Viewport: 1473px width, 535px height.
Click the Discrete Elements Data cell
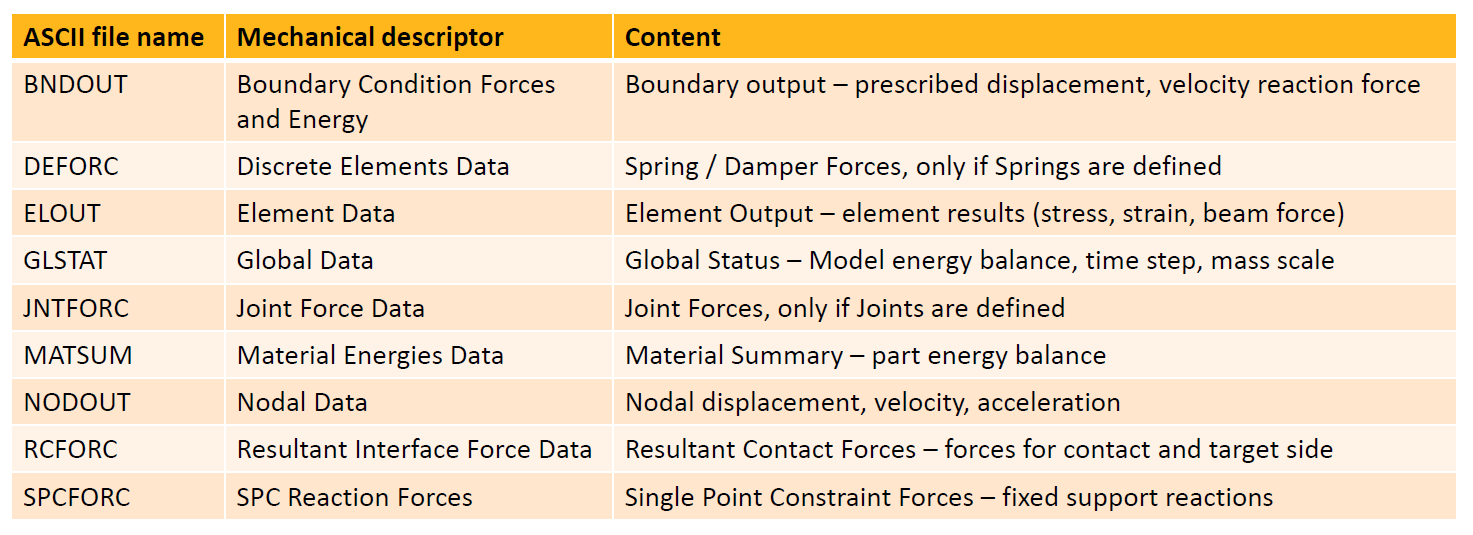click(x=419, y=166)
